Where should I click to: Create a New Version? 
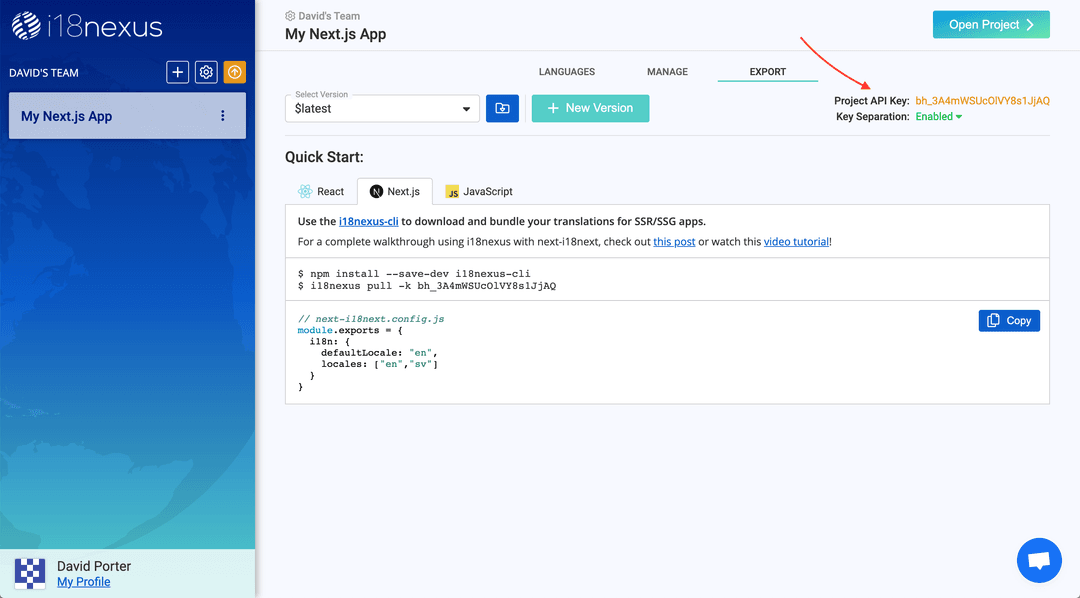(x=590, y=108)
